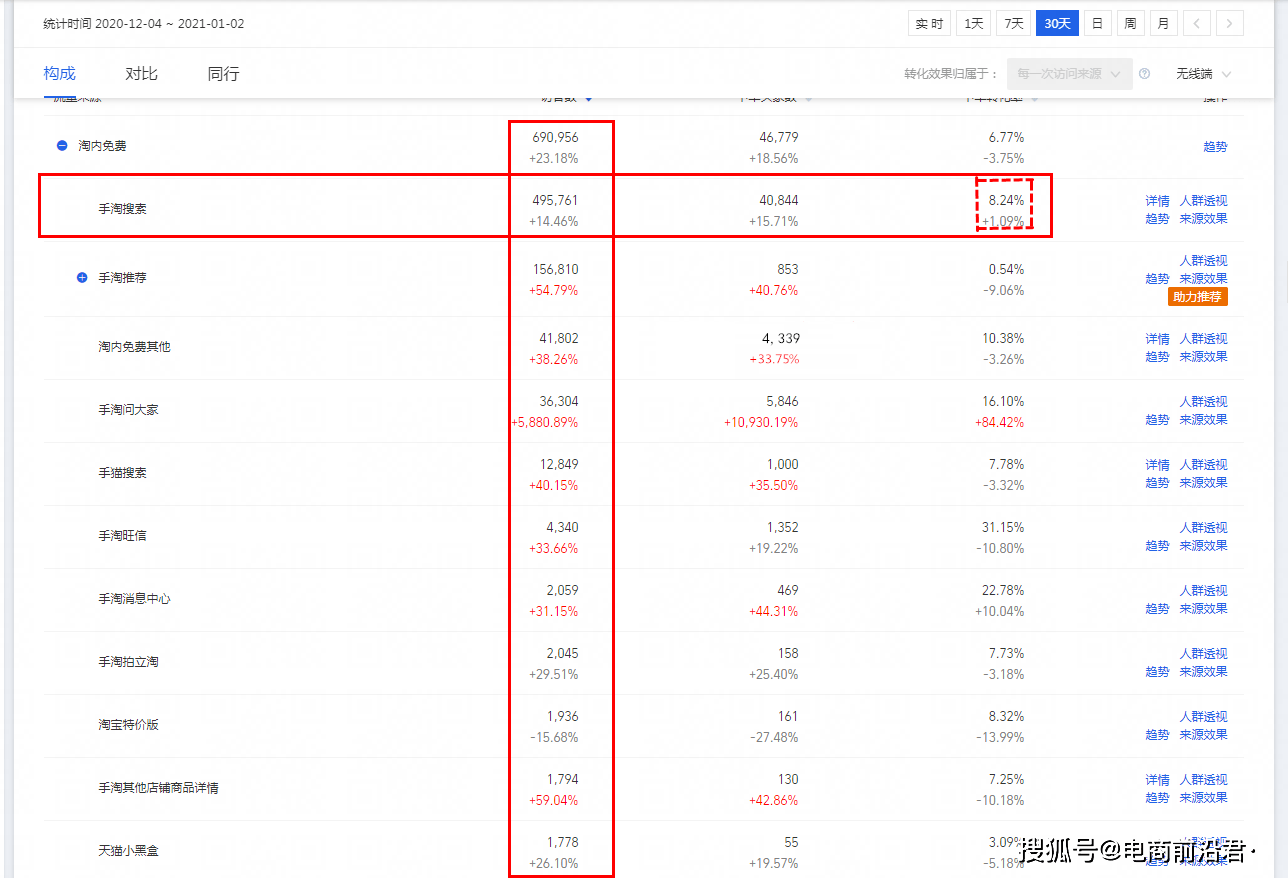
Task: Select the 30天 time range
Action: (x=1057, y=23)
